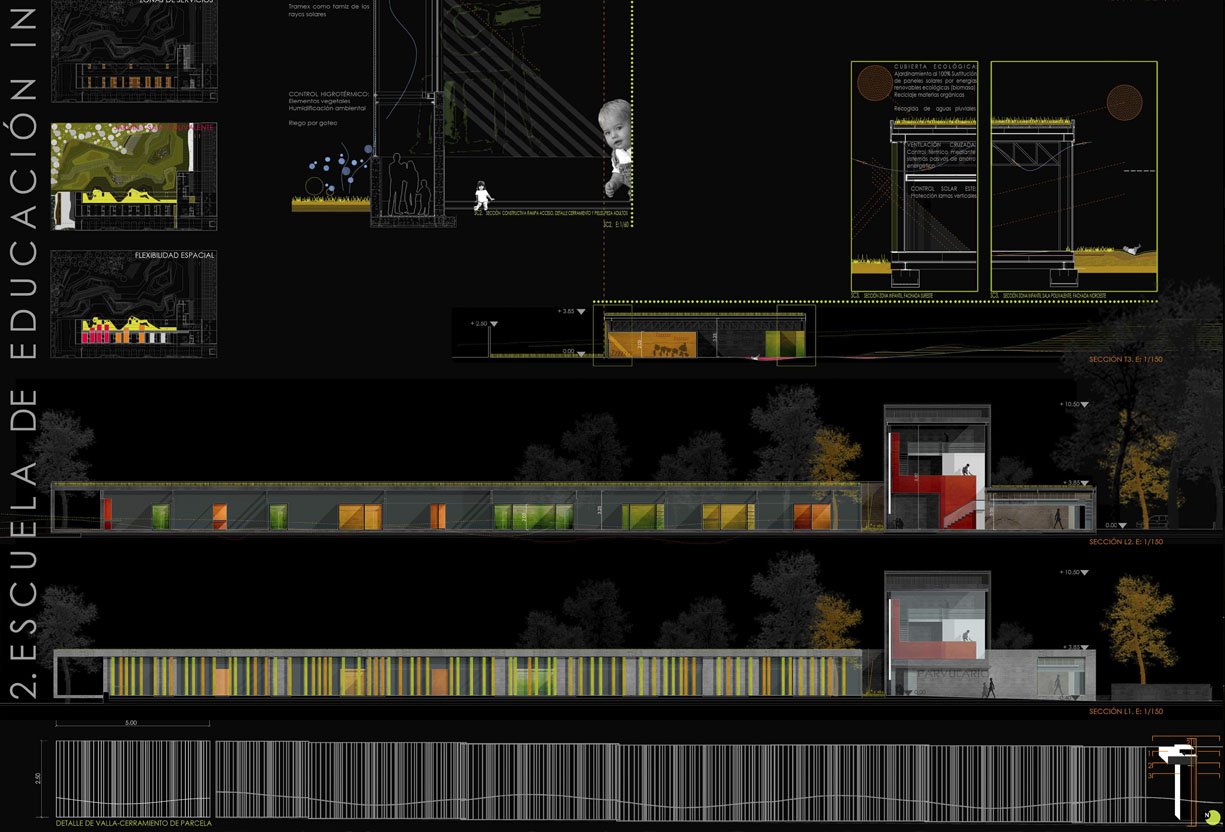The image size is (1225, 832).
Task: Click the Control Higrotérmico annotation heading
Action: click(x=328, y=93)
